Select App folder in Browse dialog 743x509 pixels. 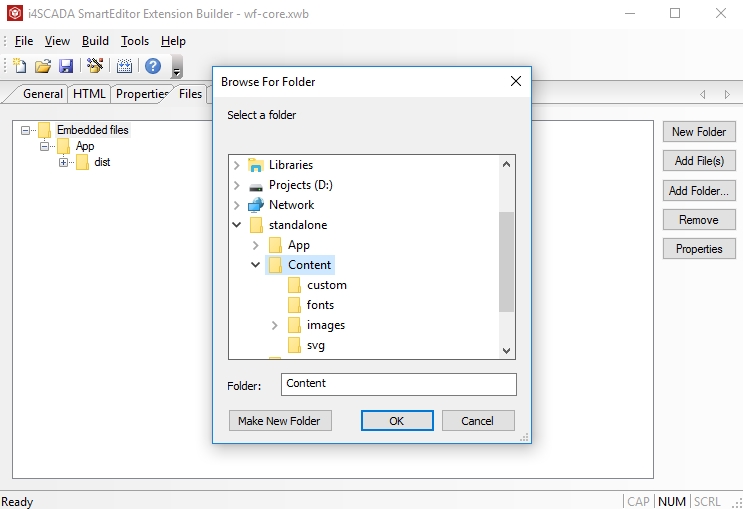tap(299, 245)
